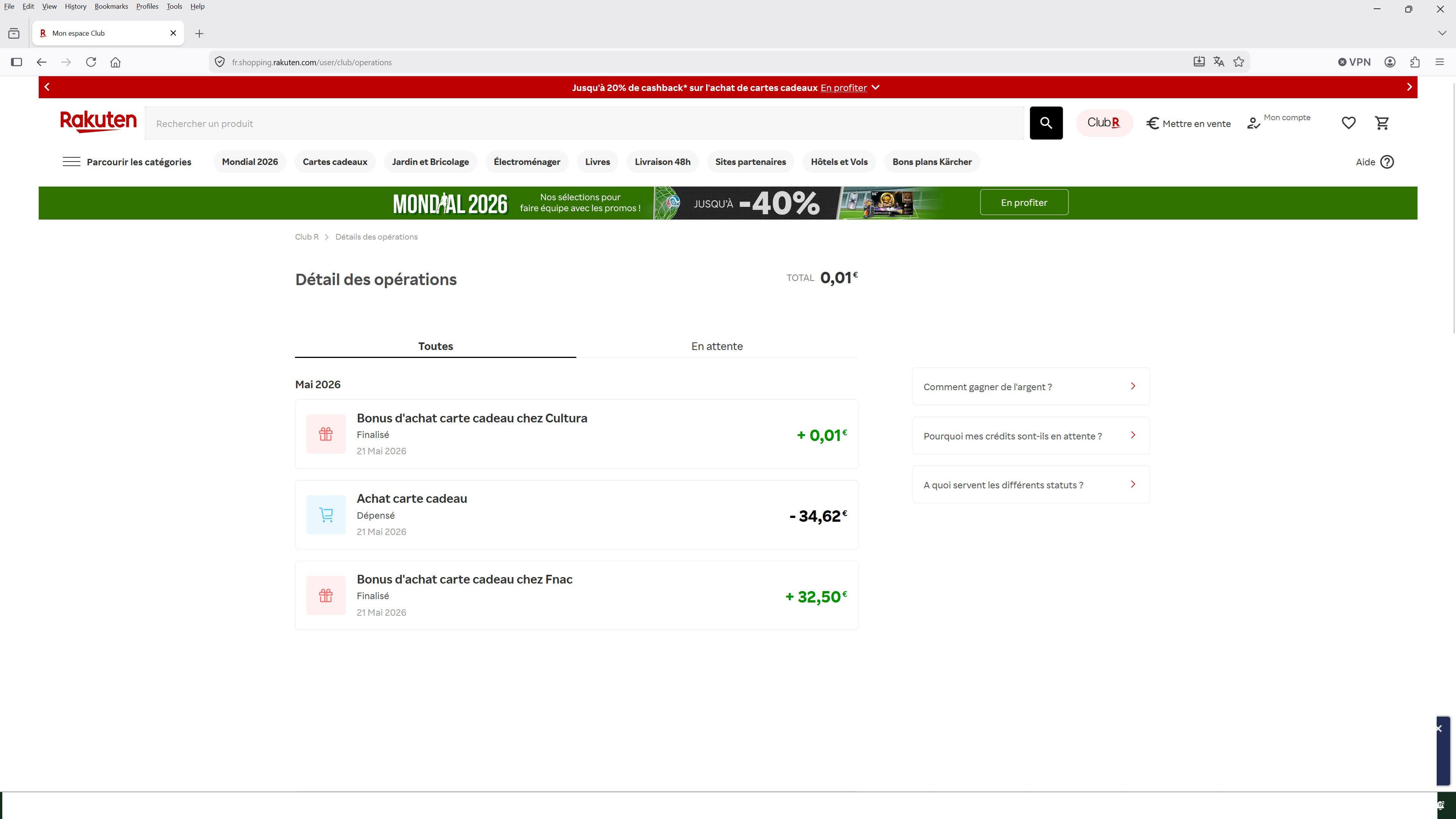Click the VPN indicator in toolbar
The height and width of the screenshot is (819, 1456).
coord(1354,62)
